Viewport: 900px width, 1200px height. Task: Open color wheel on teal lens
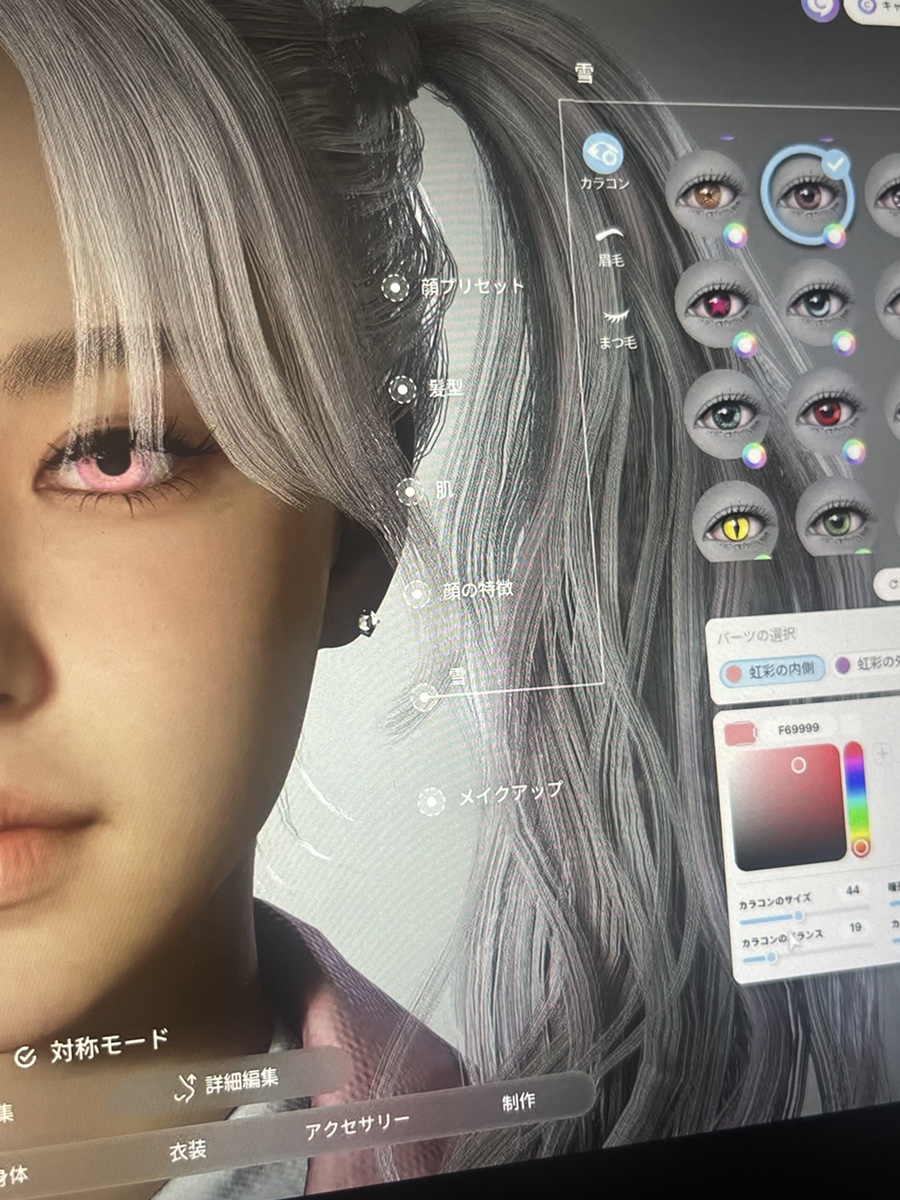754,455
